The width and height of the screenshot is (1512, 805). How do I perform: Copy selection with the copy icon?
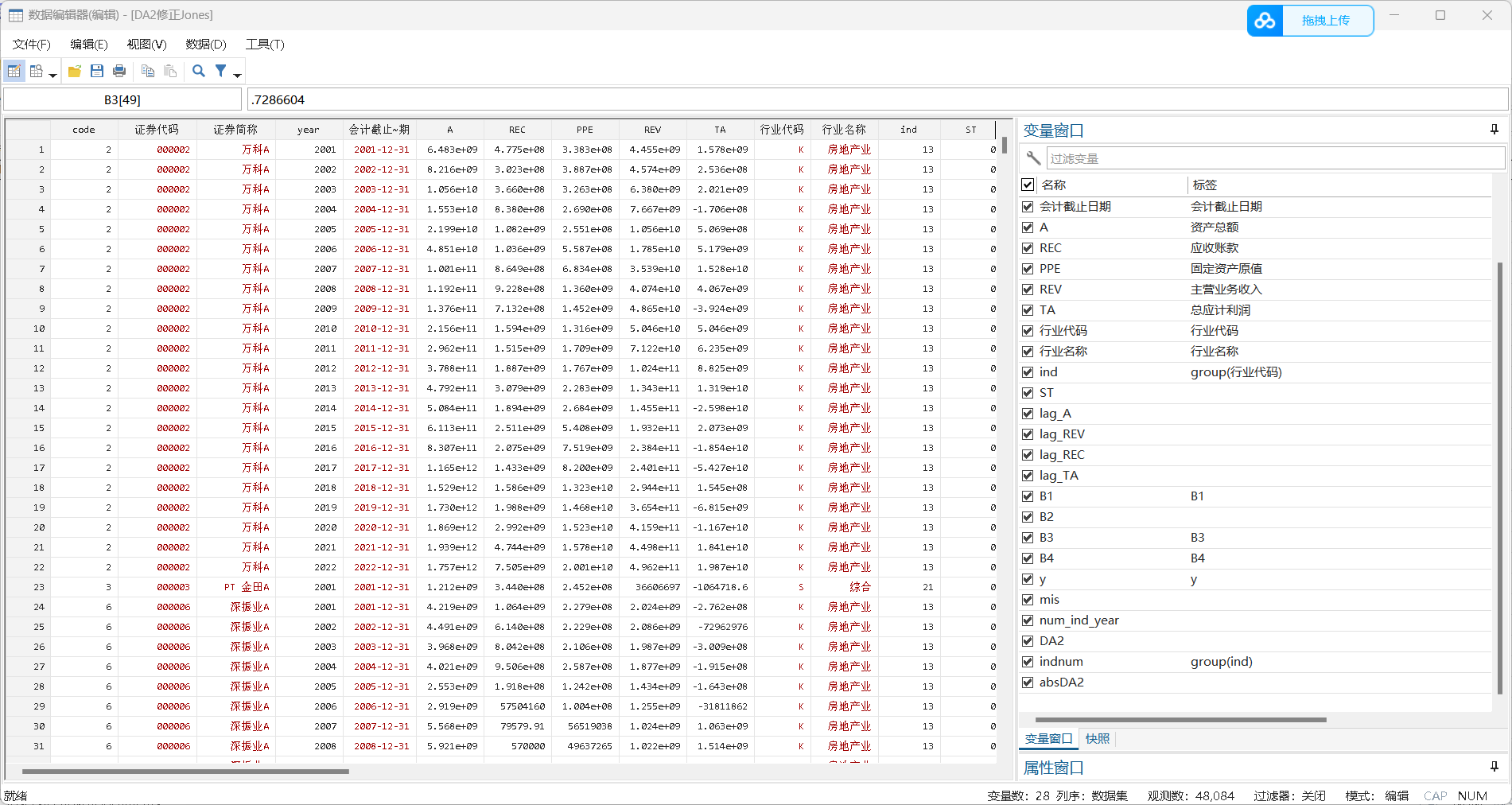coord(148,72)
